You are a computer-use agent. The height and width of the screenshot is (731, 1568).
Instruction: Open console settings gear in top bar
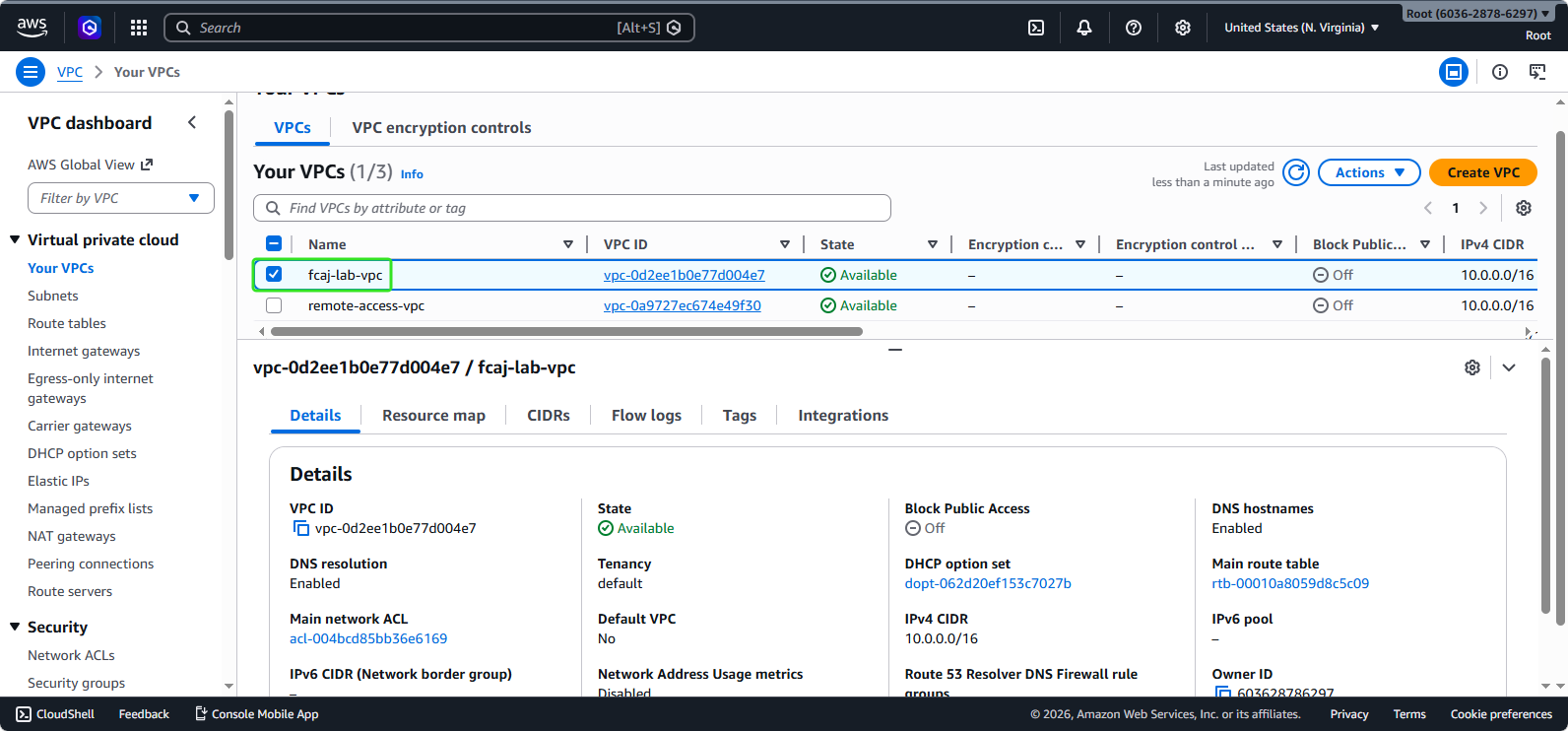(1183, 28)
